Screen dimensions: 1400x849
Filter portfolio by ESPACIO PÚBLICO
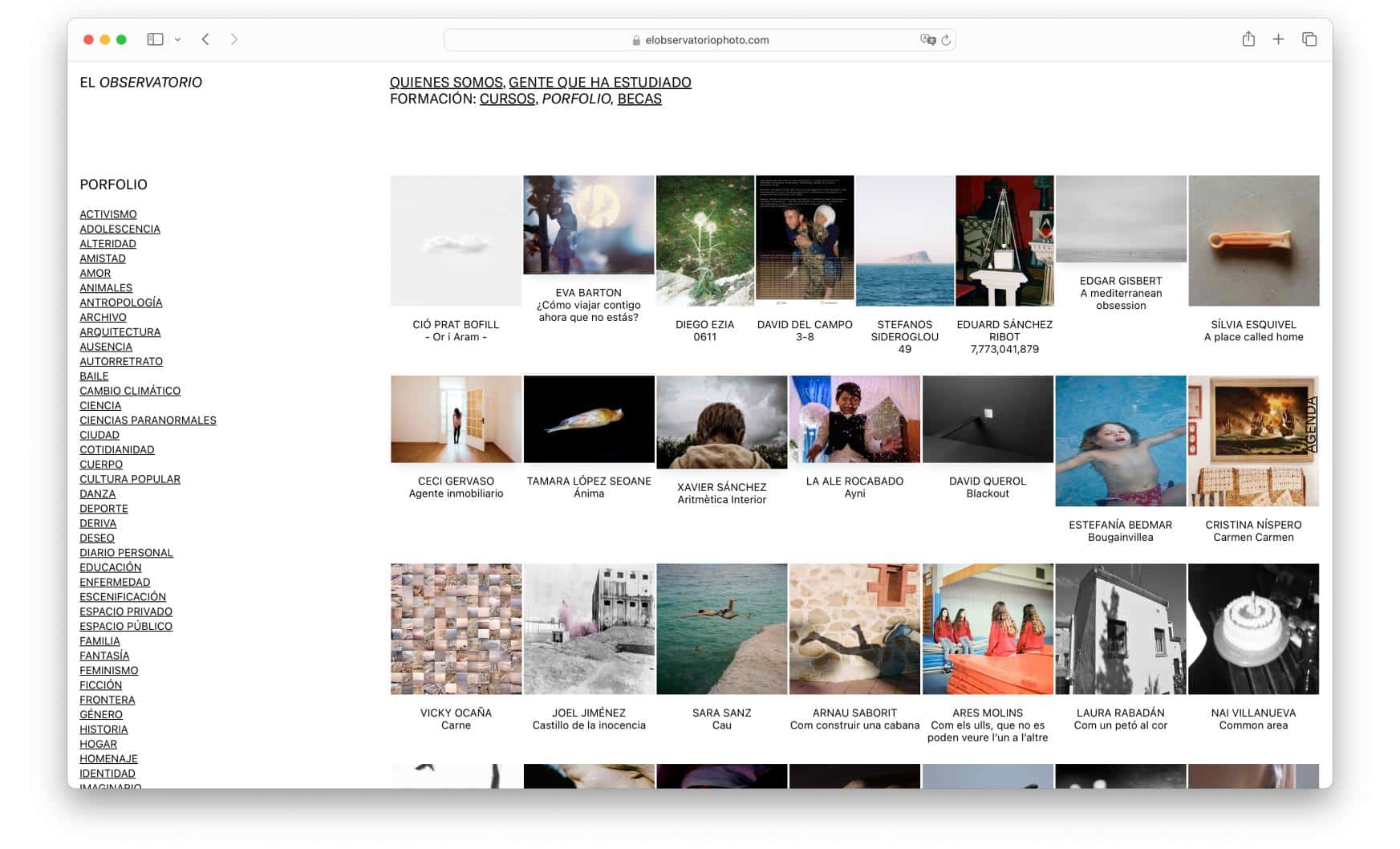(126, 627)
